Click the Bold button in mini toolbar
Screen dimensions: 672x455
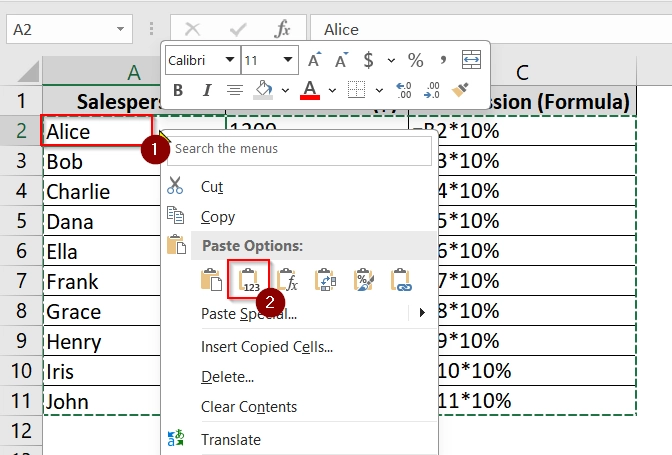(x=178, y=90)
